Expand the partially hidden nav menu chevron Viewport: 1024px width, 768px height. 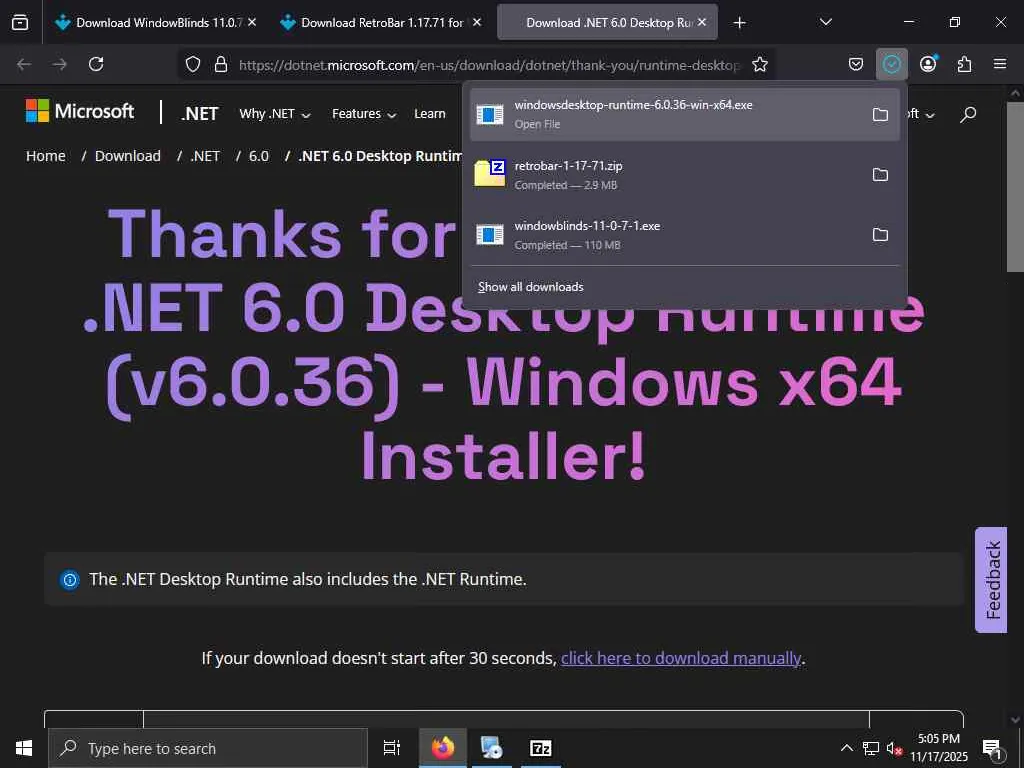pos(930,115)
